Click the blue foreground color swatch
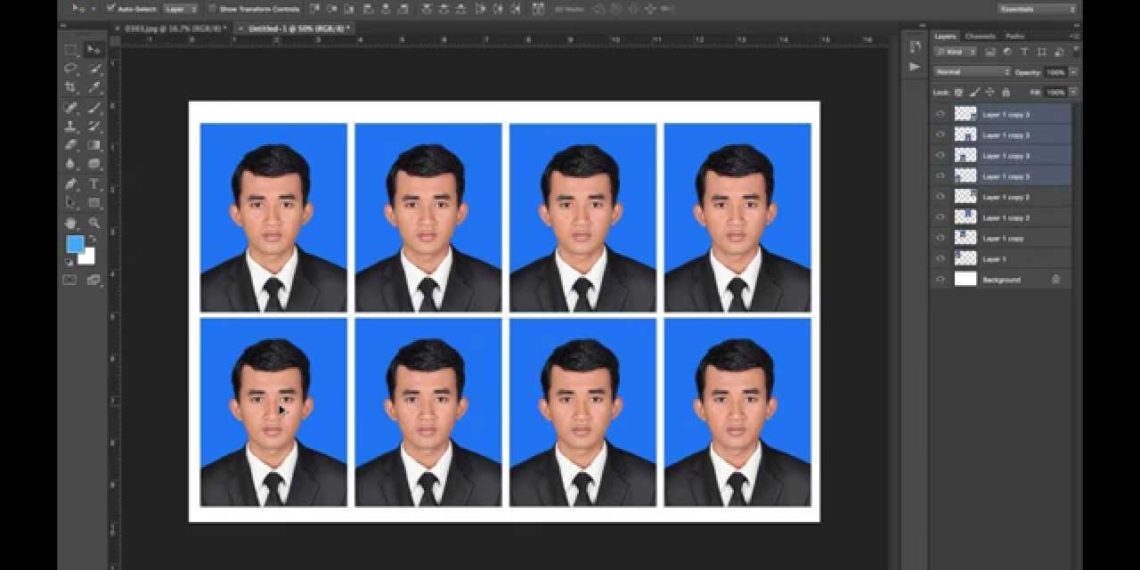The width and height of the screenshot is (1140, 570). point(76,244)
